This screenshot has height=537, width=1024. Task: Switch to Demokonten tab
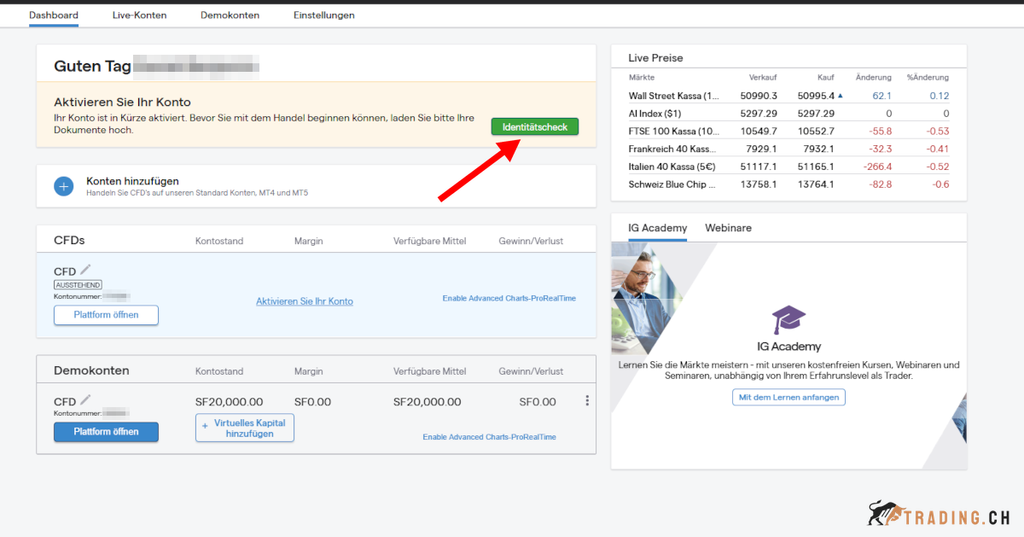230,15
